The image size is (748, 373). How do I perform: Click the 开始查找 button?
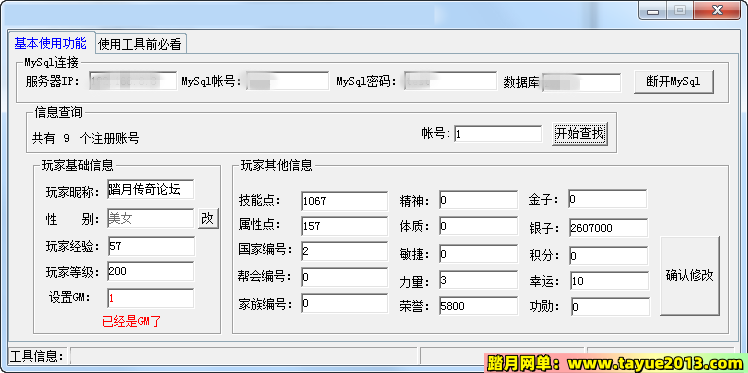coord(580,134)
